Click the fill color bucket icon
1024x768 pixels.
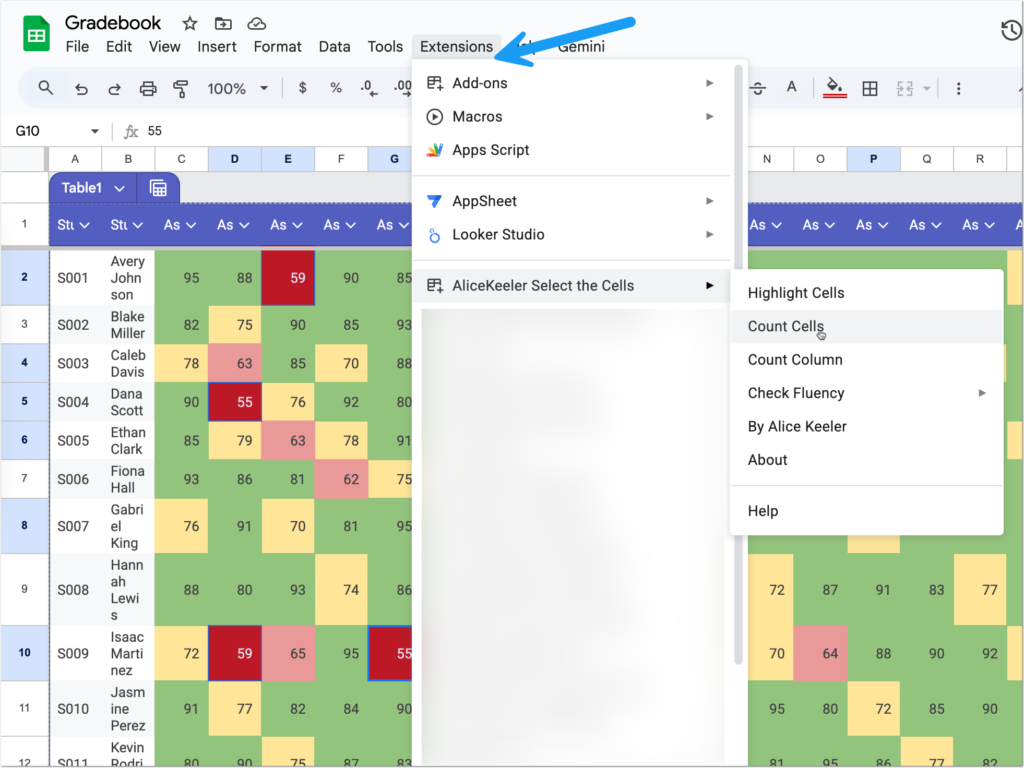(834, 88)
